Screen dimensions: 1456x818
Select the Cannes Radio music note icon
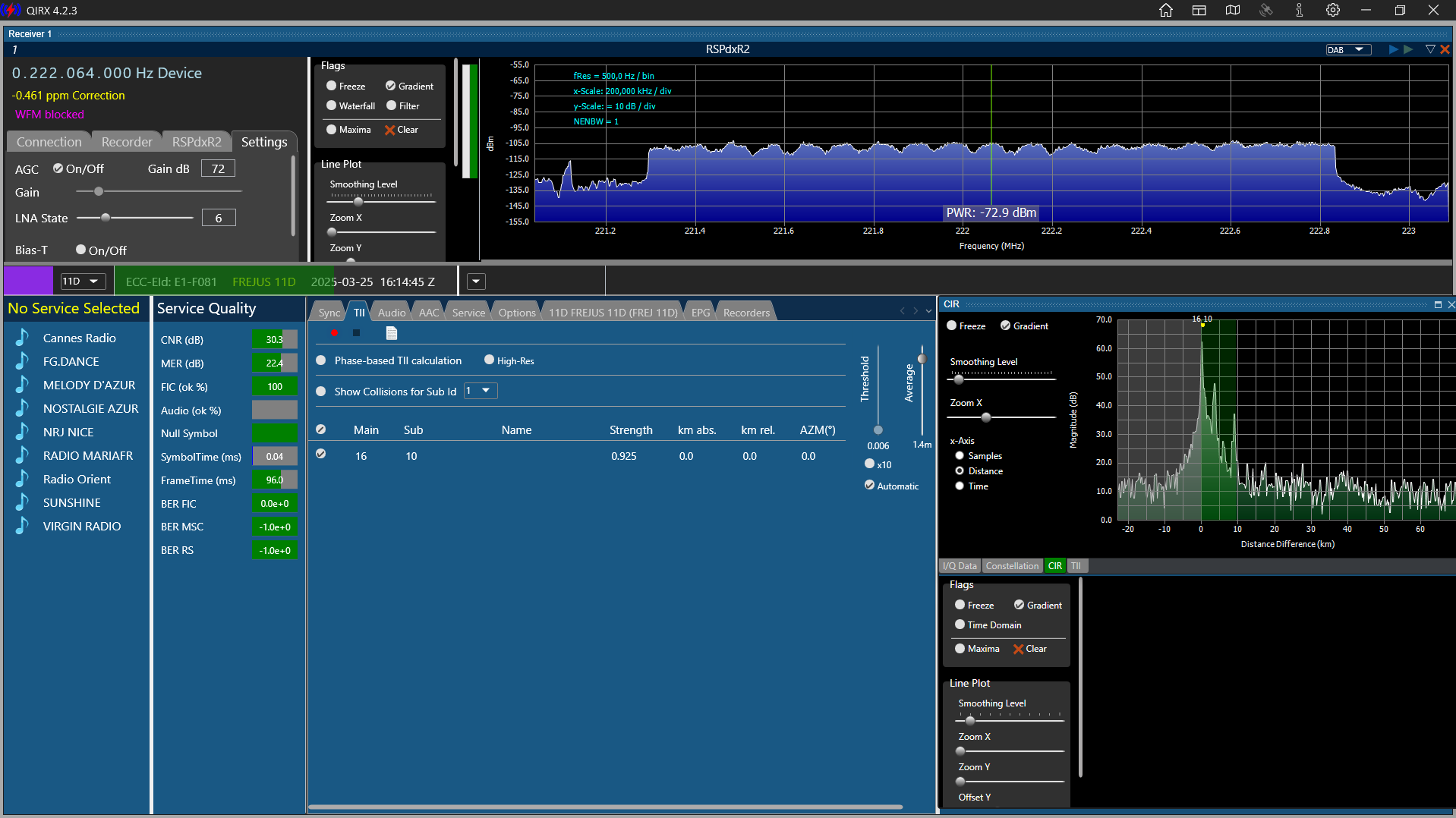point(22,338)
